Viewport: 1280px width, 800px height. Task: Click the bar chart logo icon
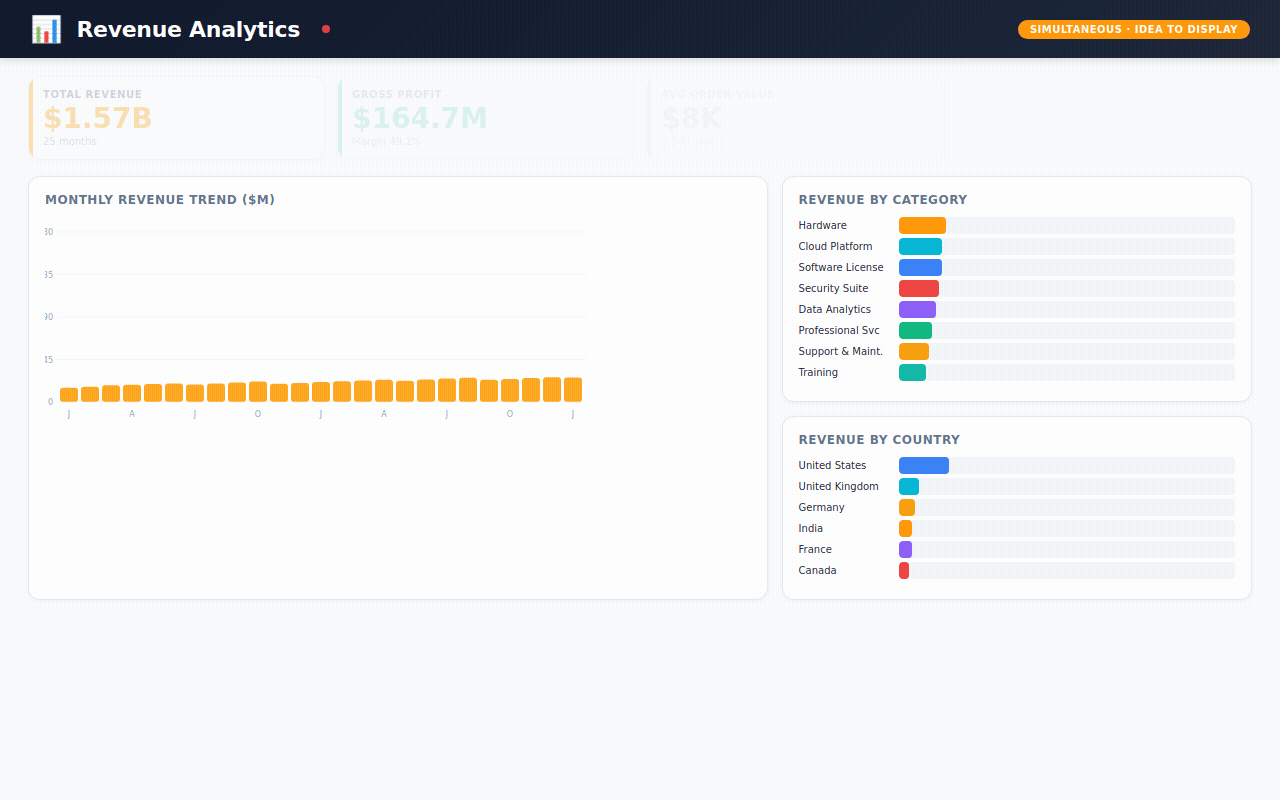coord(46,29)
